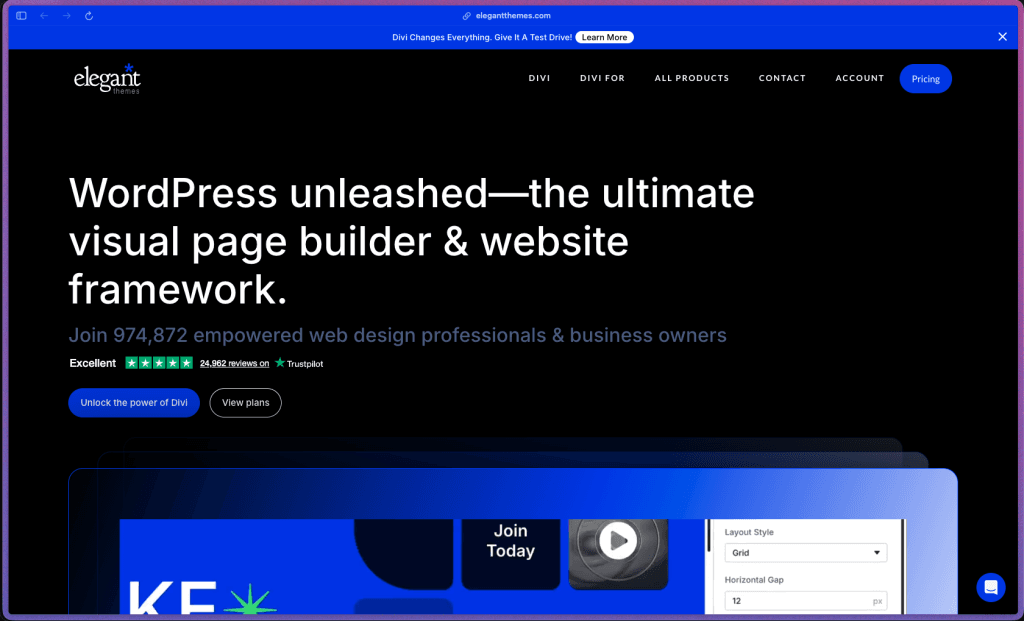Open the chat support widget
The image size is (1024, 621).
coord(991,588)
